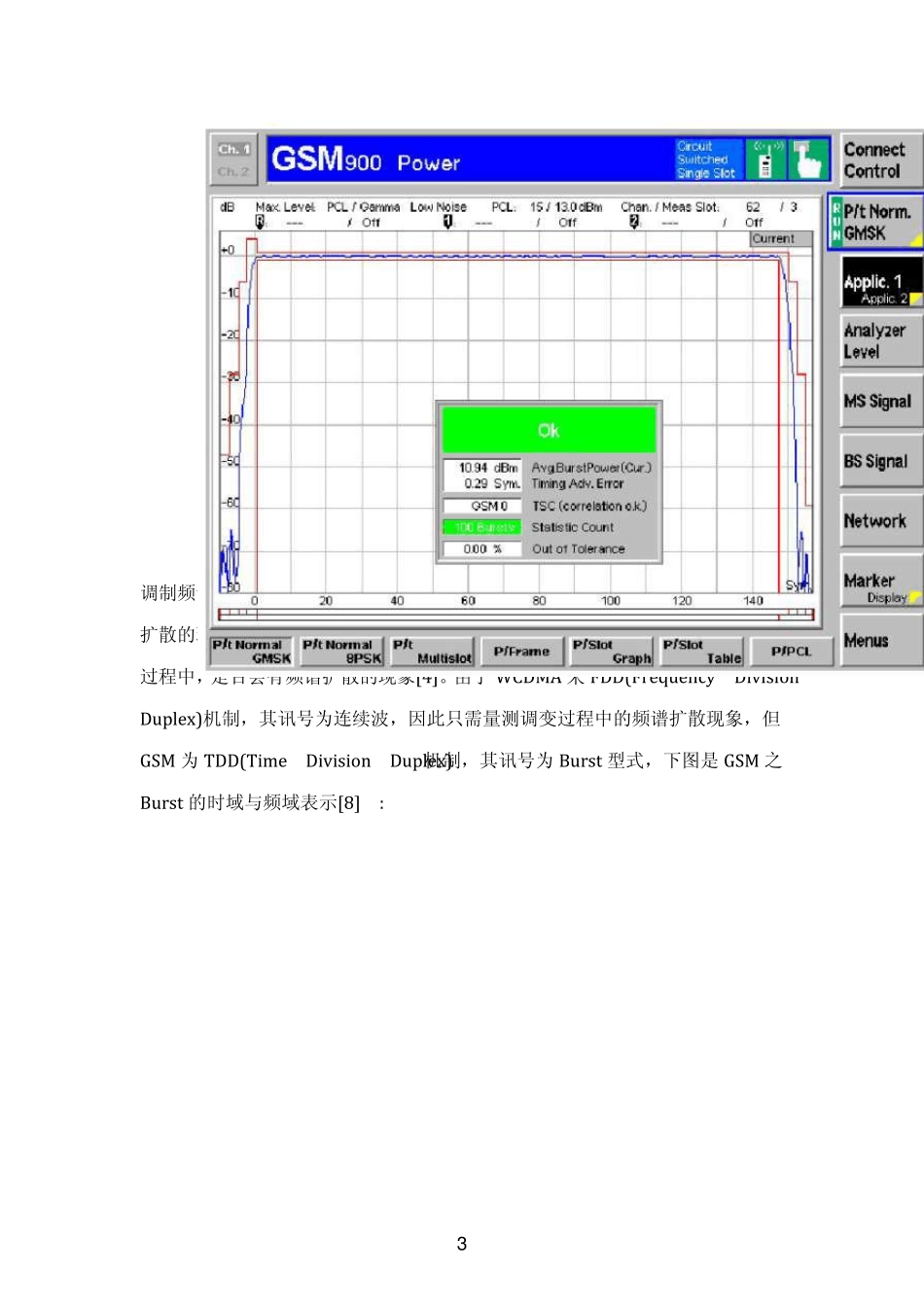
Task: Click the pointing hand icon
Action: [x=808, y=160]
